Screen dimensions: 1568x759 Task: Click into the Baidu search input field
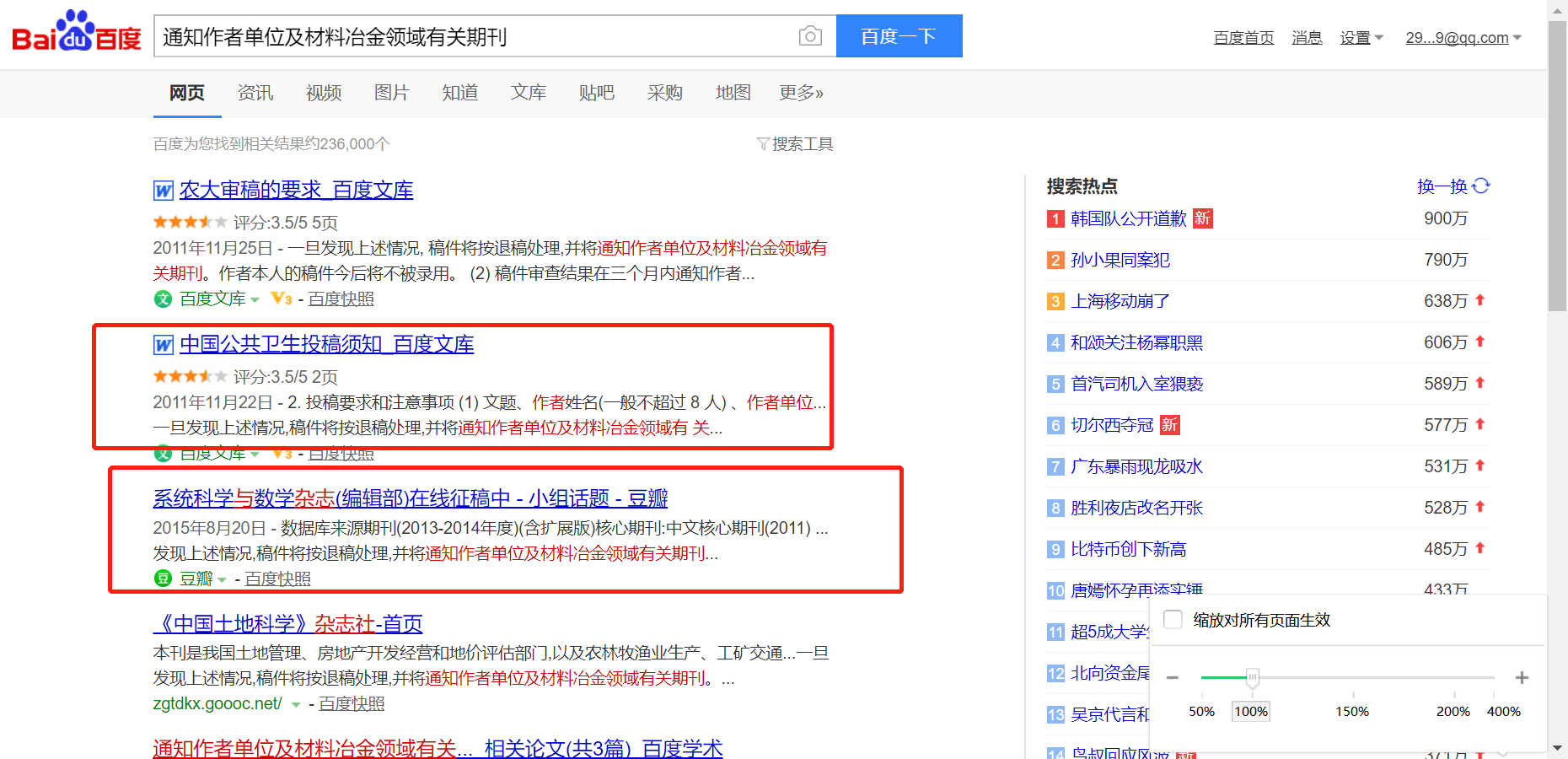click(x=475, y=36)
